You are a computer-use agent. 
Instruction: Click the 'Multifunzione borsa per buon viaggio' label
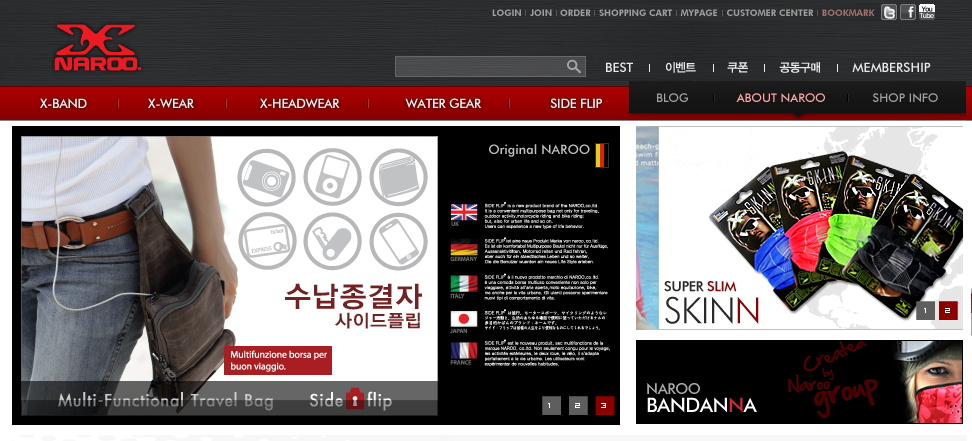point(278,360)
